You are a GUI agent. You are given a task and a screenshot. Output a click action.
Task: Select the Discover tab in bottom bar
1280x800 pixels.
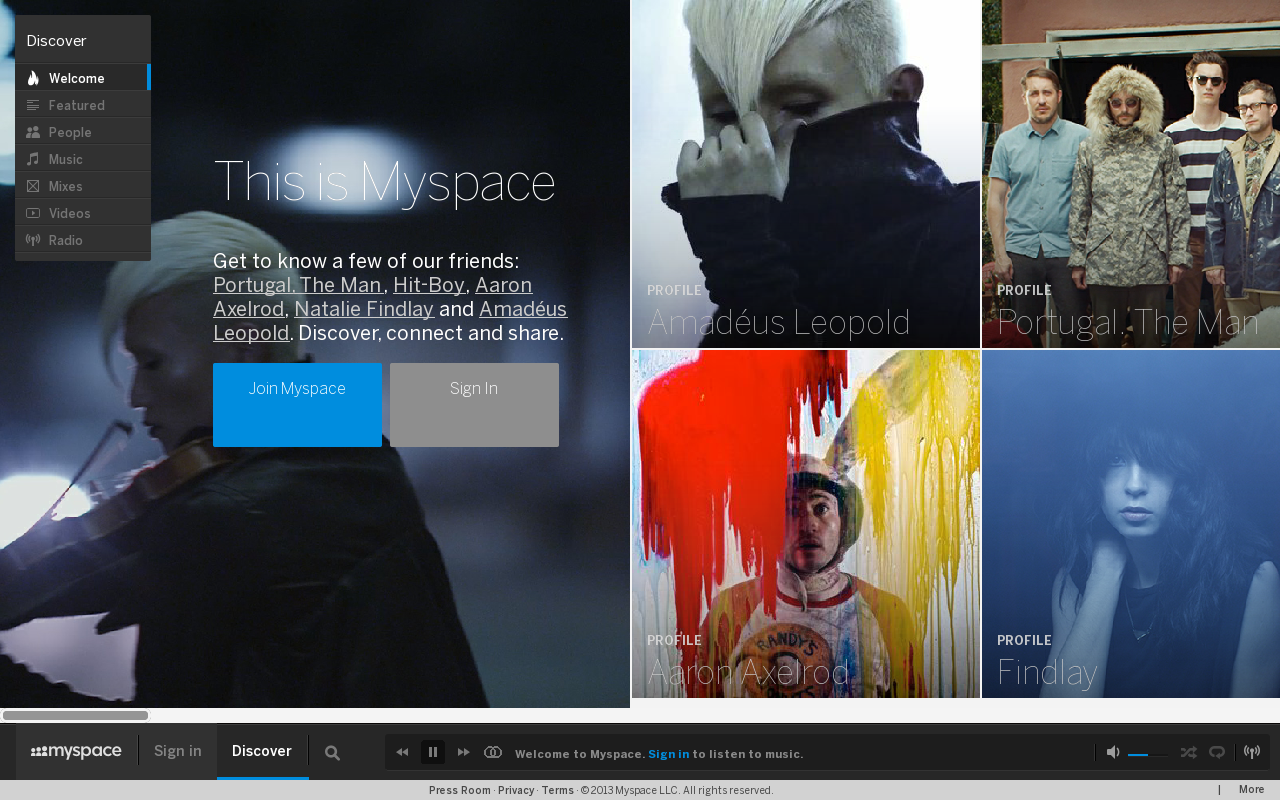[262, 751]
